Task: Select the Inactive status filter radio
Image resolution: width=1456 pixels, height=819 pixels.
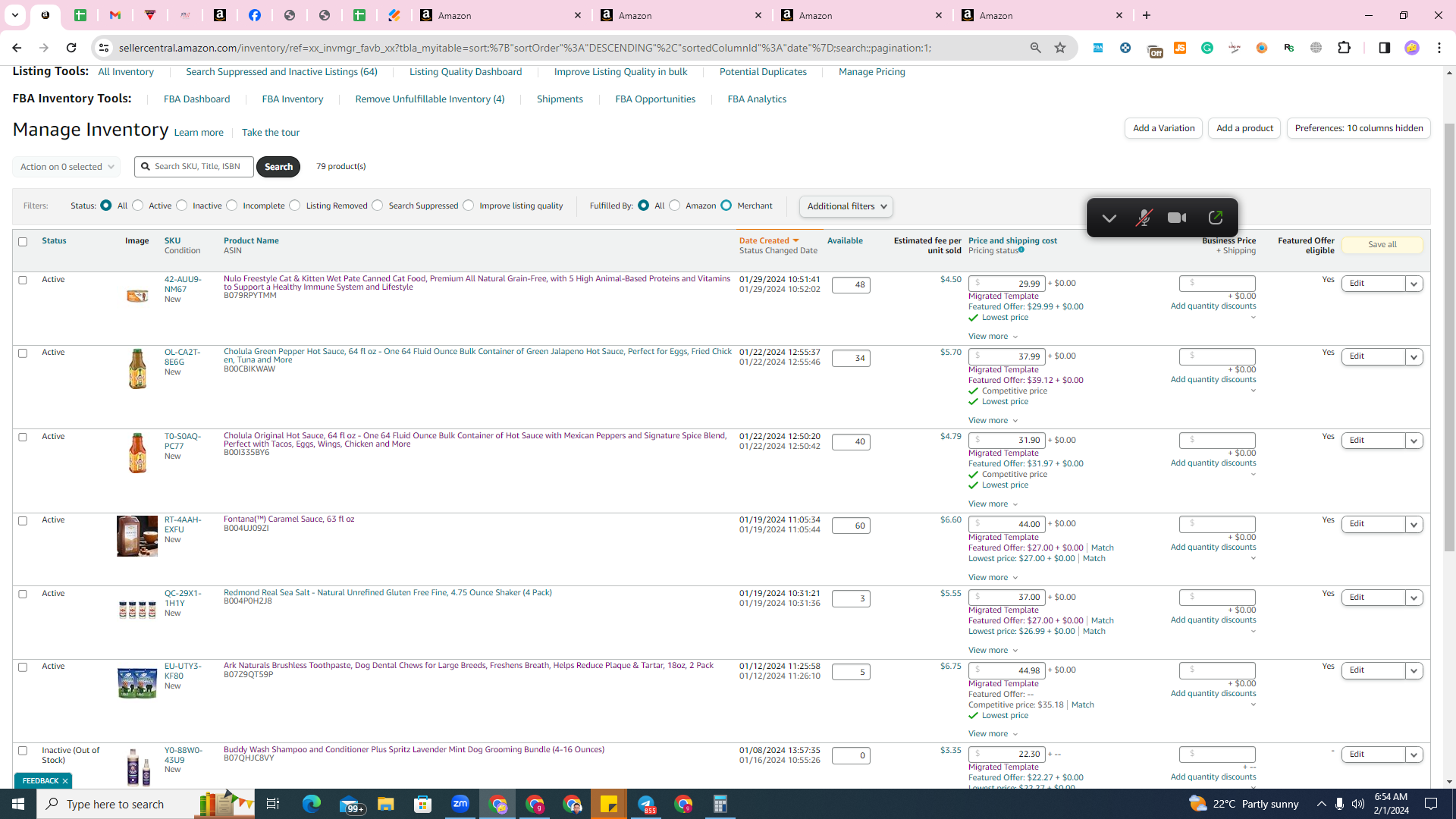Action: point(182,206)
